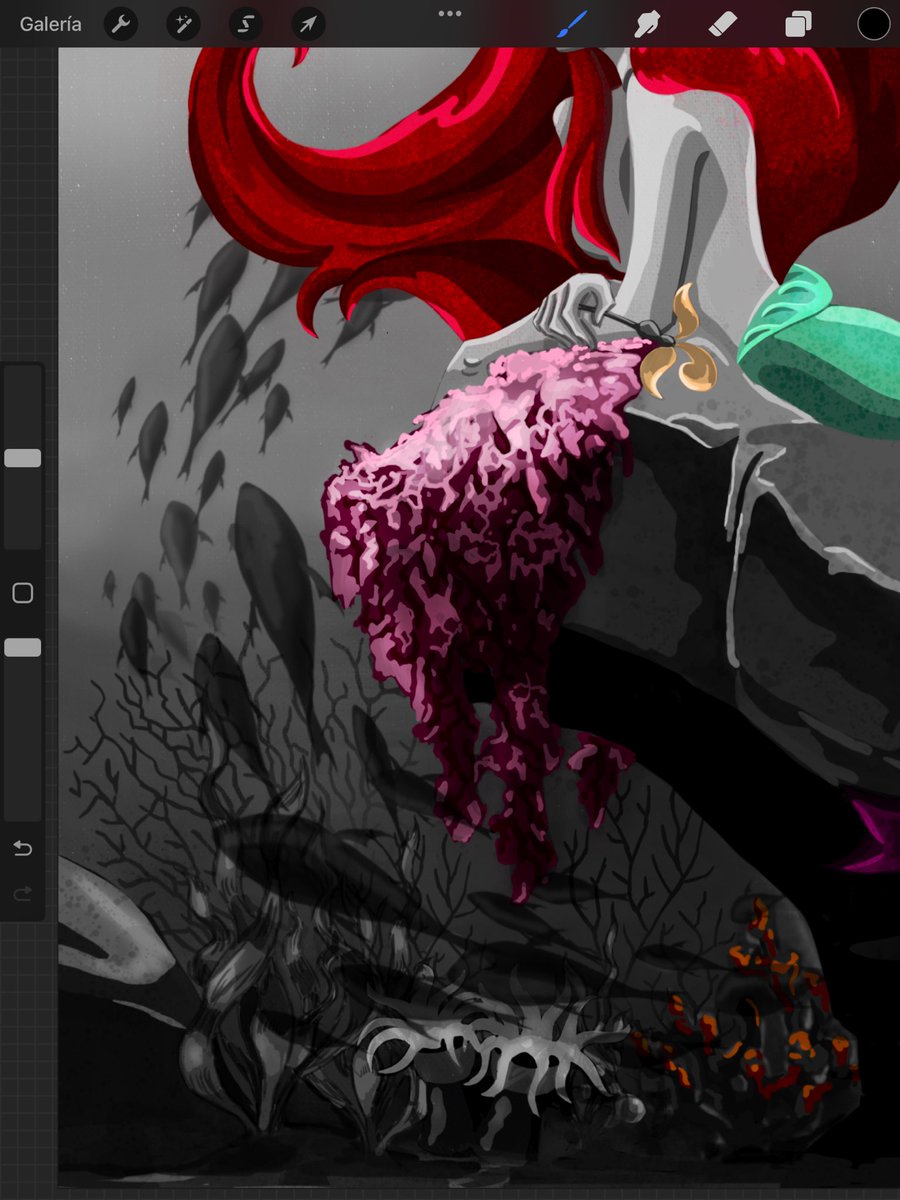Tap the square Modify eyedropper button

tap(23, 593)
